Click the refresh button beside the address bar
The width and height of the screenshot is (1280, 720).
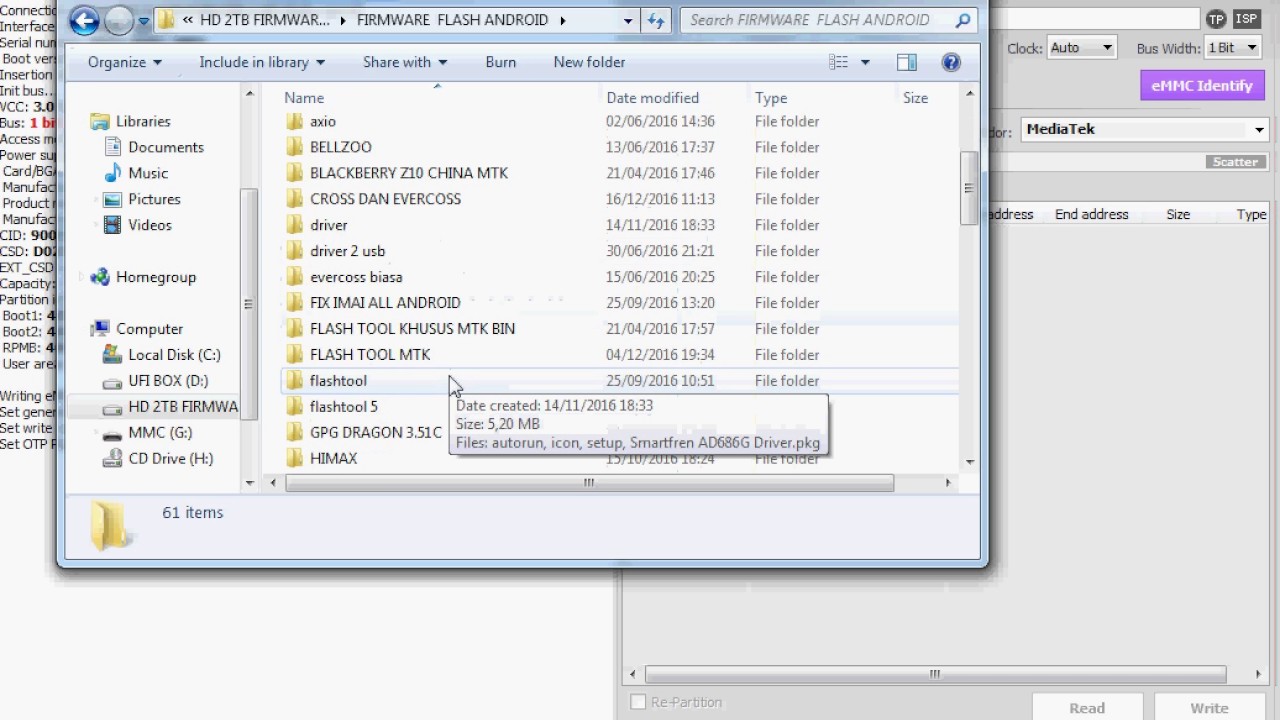point(656,20)
